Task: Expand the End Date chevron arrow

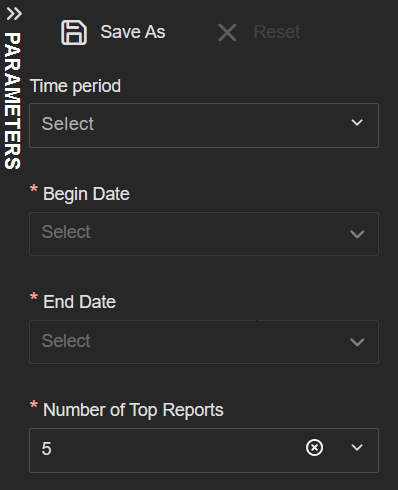Action: pyautogui.click(x=357, y=342)
